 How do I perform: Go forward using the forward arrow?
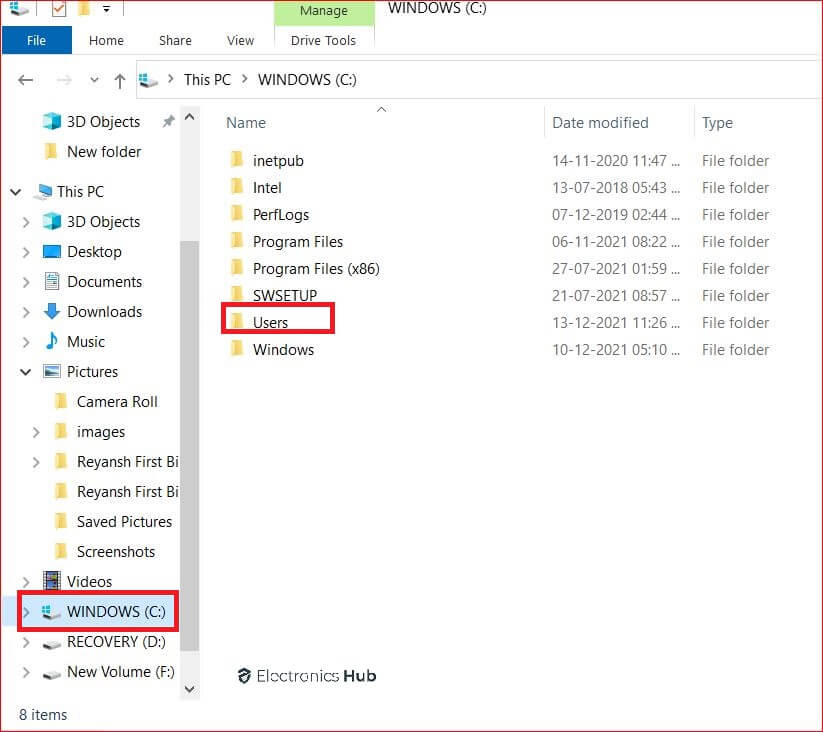point(64,80)
